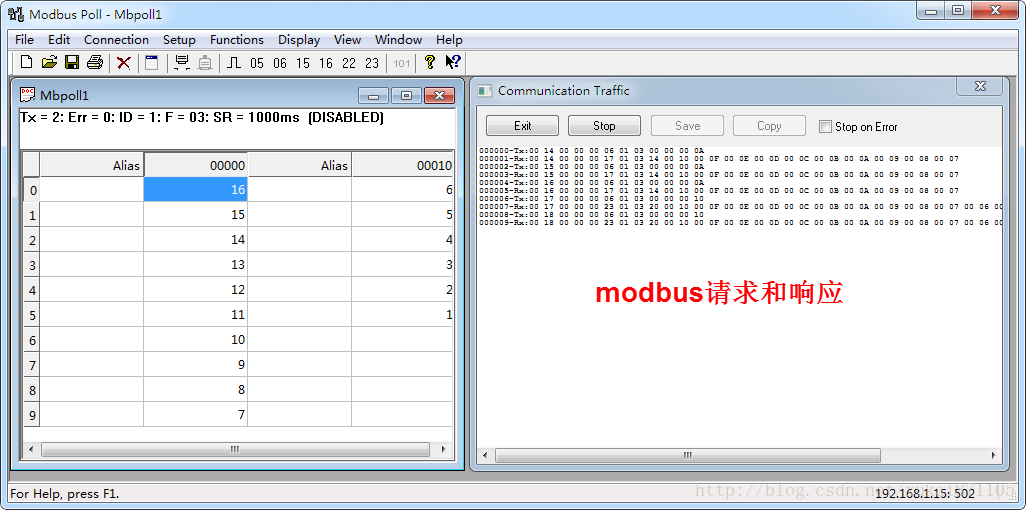Save the workspace with the floppy disk icon

(72, 63)
